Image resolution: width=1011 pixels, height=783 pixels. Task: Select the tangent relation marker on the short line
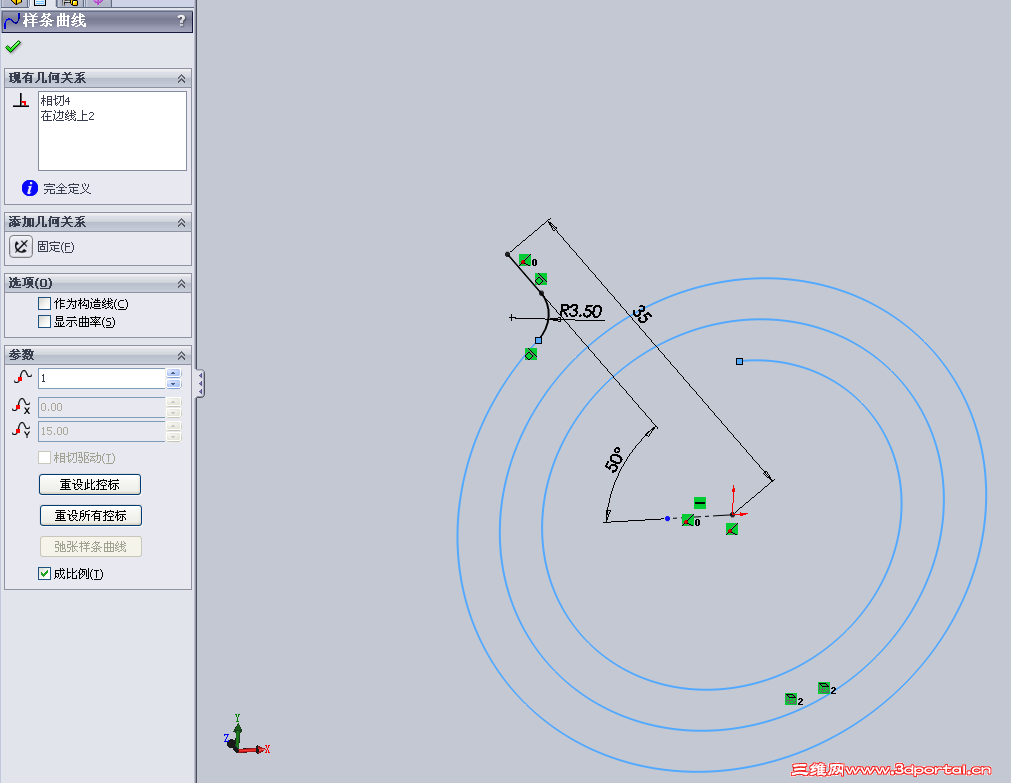(541, 279)
